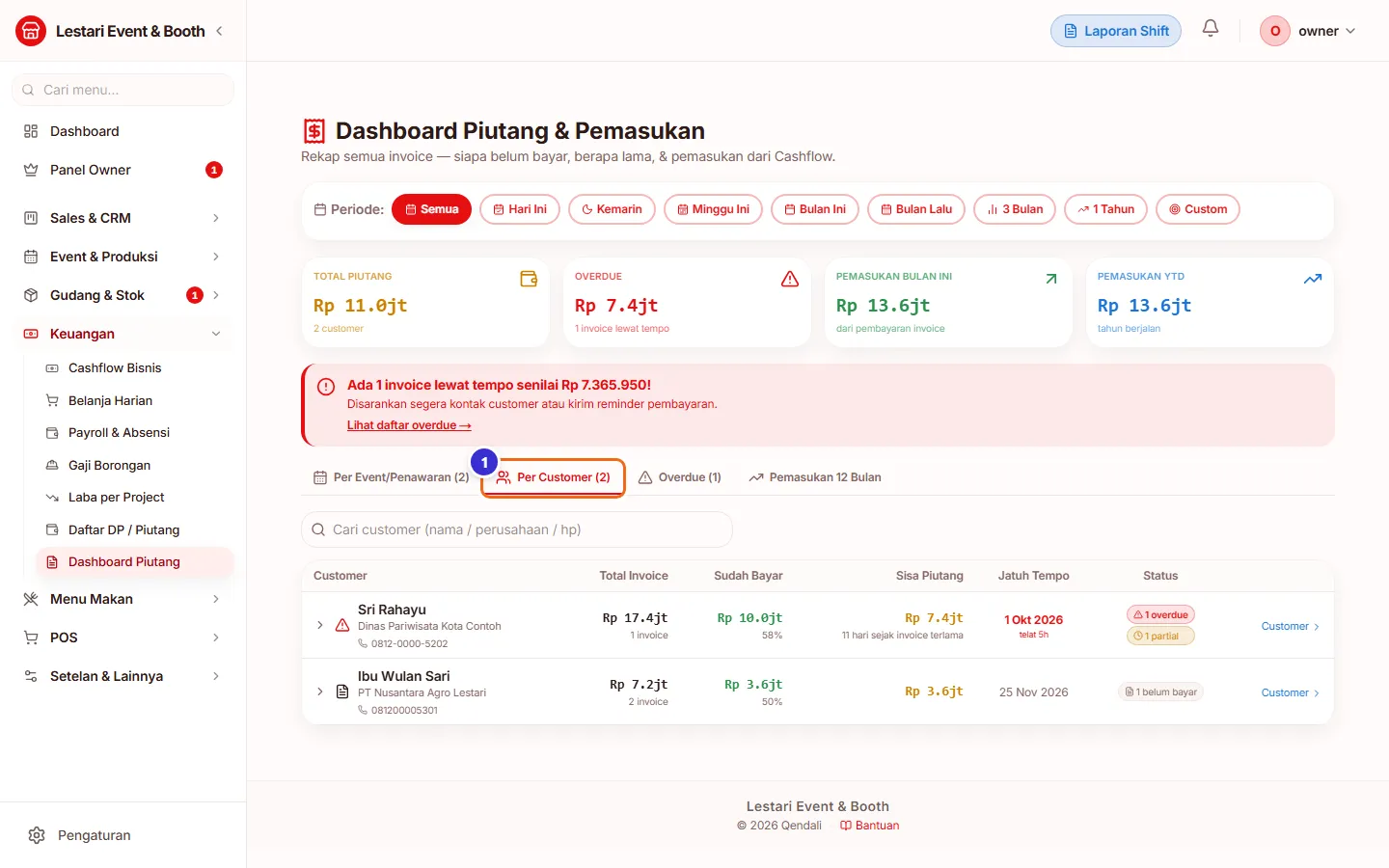Click the Menu Makan utensils icon
The image size is (1389, 868).
point(31,599)
